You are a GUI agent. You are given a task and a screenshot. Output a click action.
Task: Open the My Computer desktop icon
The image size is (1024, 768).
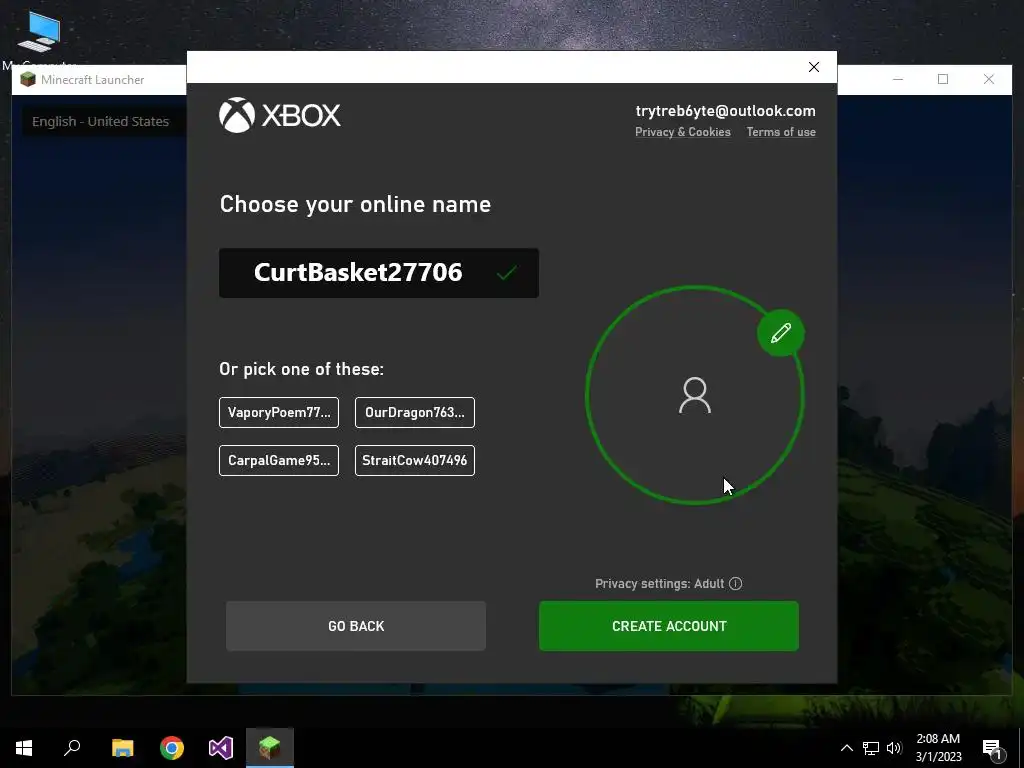click(39, 39)
